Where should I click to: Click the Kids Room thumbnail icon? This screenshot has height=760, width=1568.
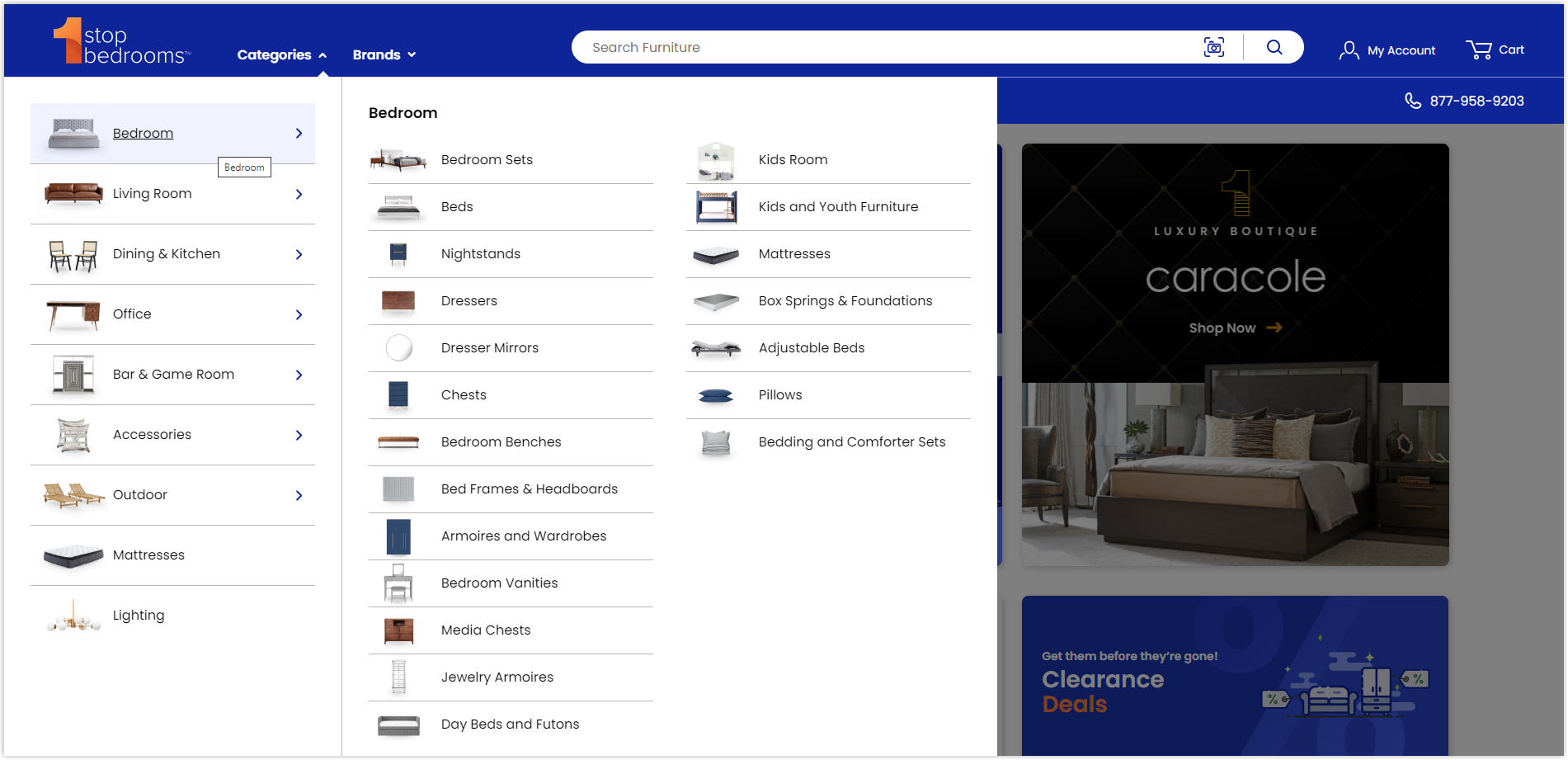point(716,160)
